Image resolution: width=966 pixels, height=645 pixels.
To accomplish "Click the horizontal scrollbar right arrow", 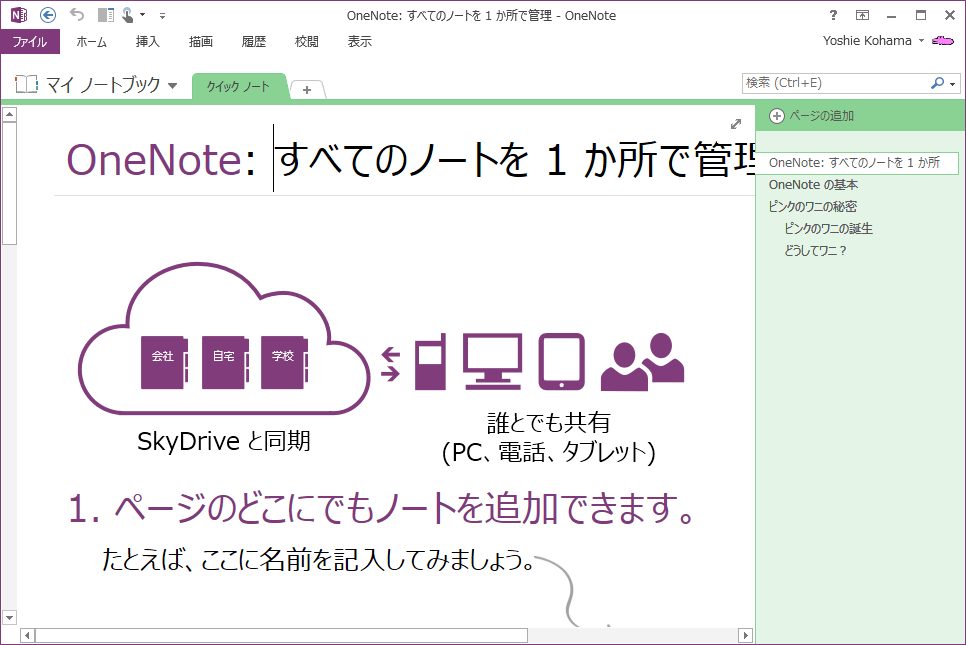I will pyautogui.click(x=745, y=635).
